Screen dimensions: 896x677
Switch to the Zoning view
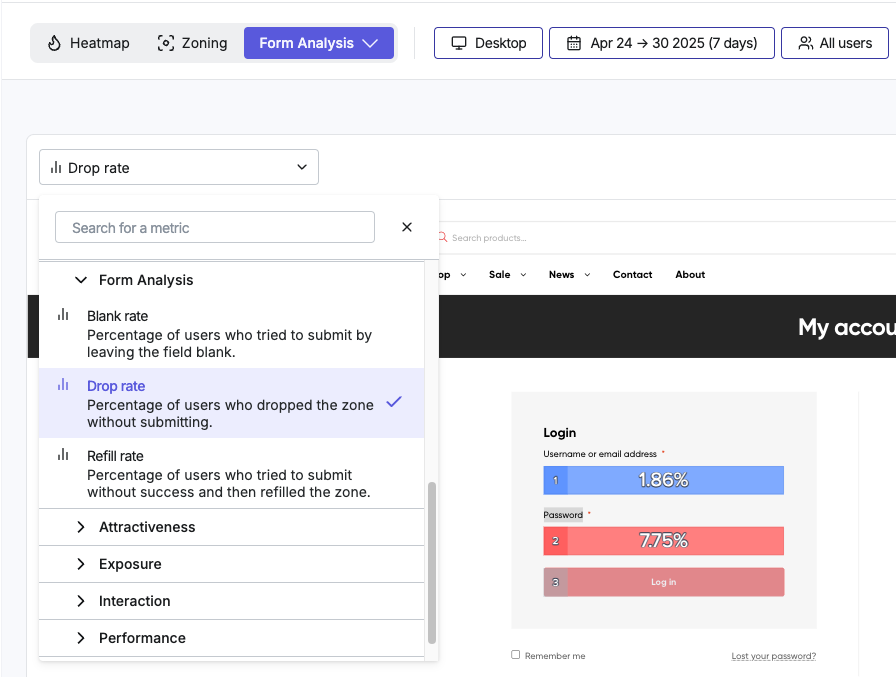click(x=192, y=43)
